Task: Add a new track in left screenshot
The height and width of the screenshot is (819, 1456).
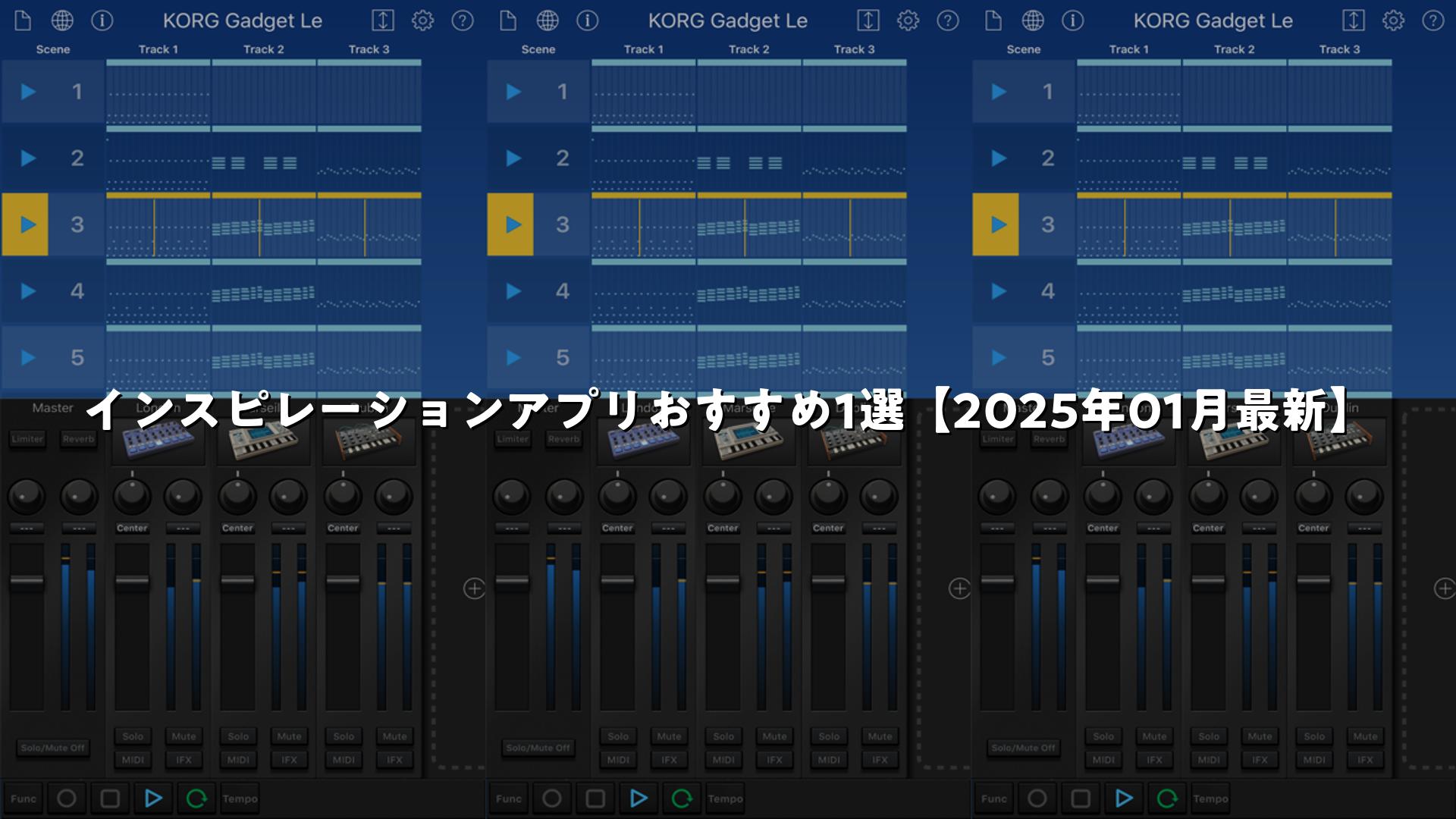Action: 474,588
